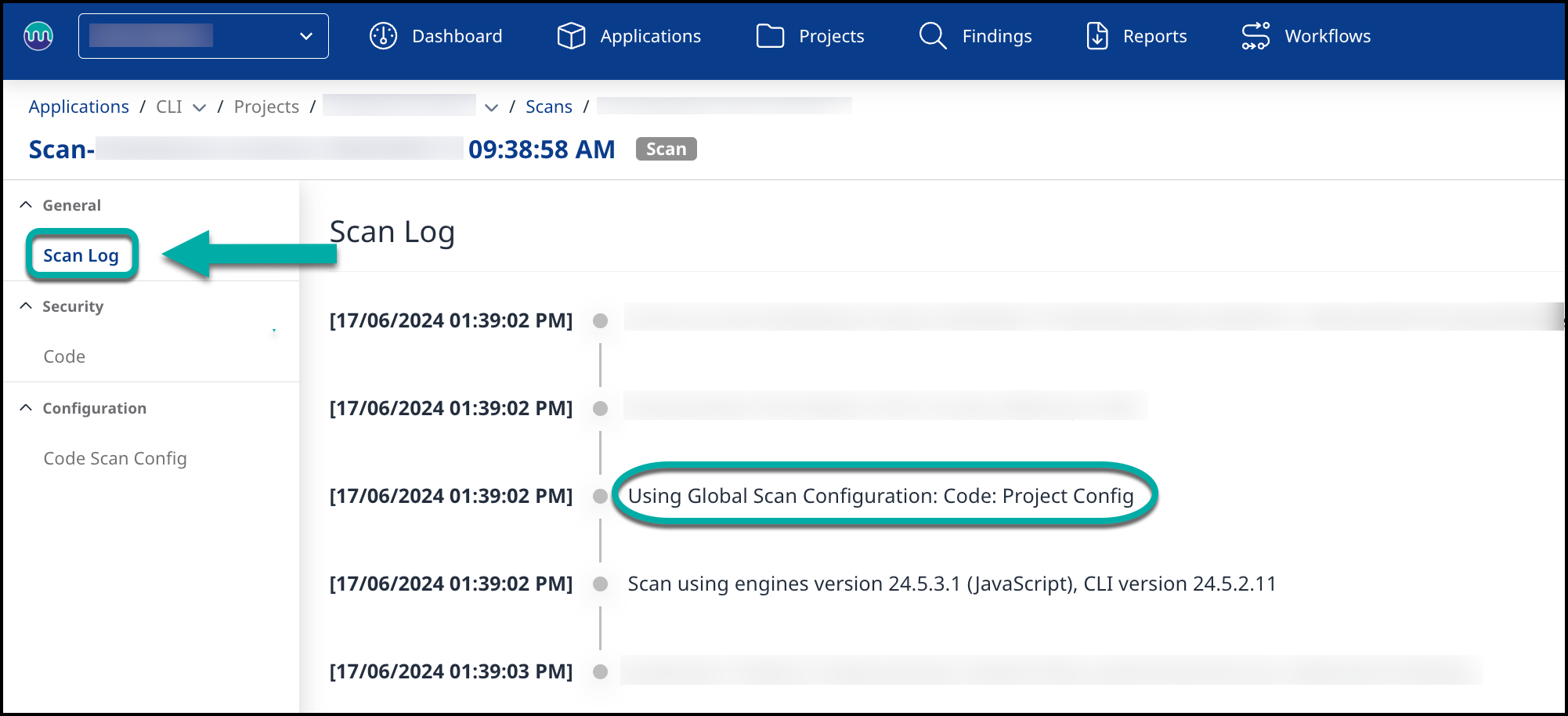The image size is (1568, 716).
Task: Go to Applications breadcrumb link
Action: (78, 107)
